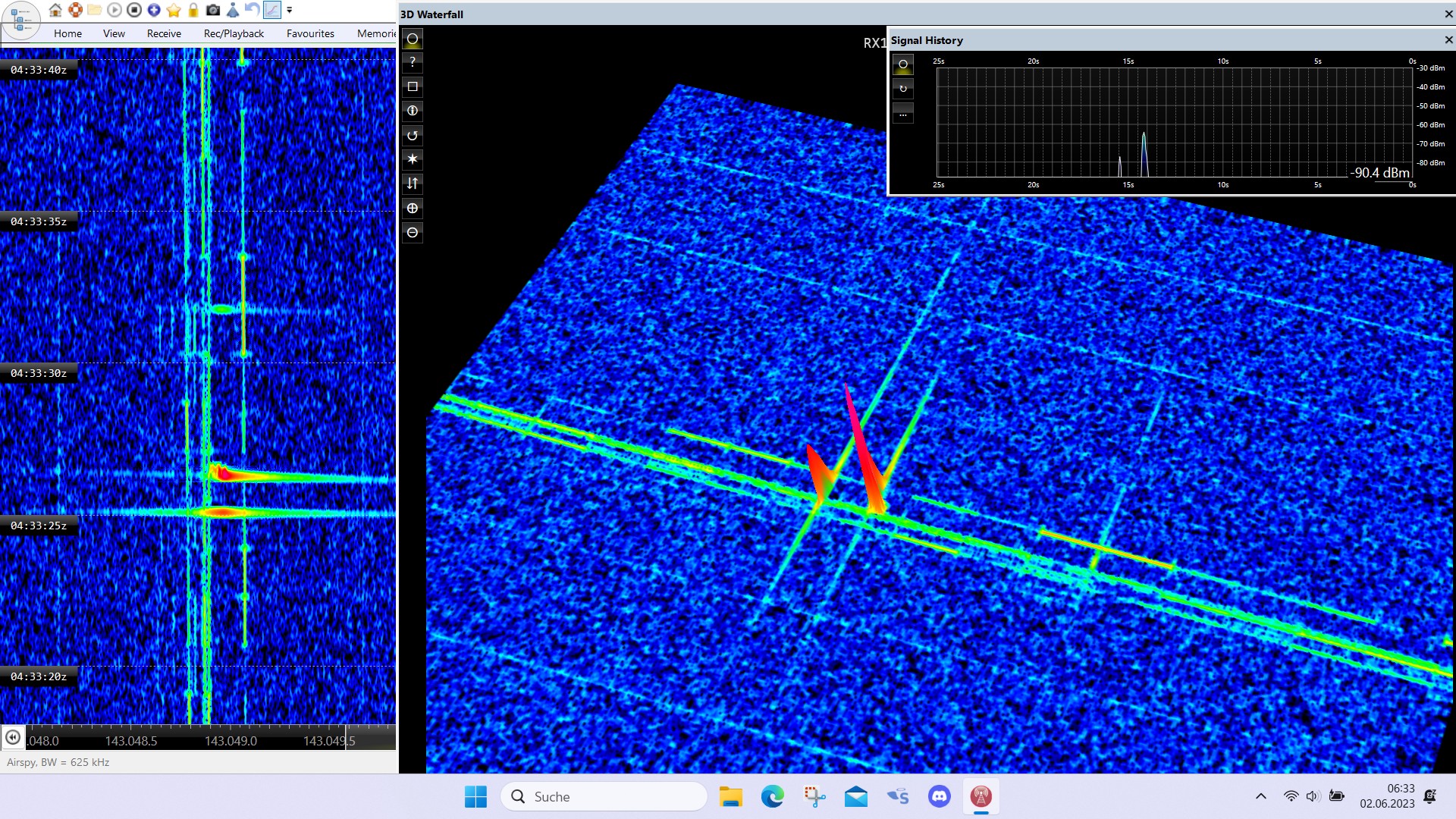Toggle the Signal History circle power button
Image resolution: width=1456 pixels, height=819 pixels.
903,64
